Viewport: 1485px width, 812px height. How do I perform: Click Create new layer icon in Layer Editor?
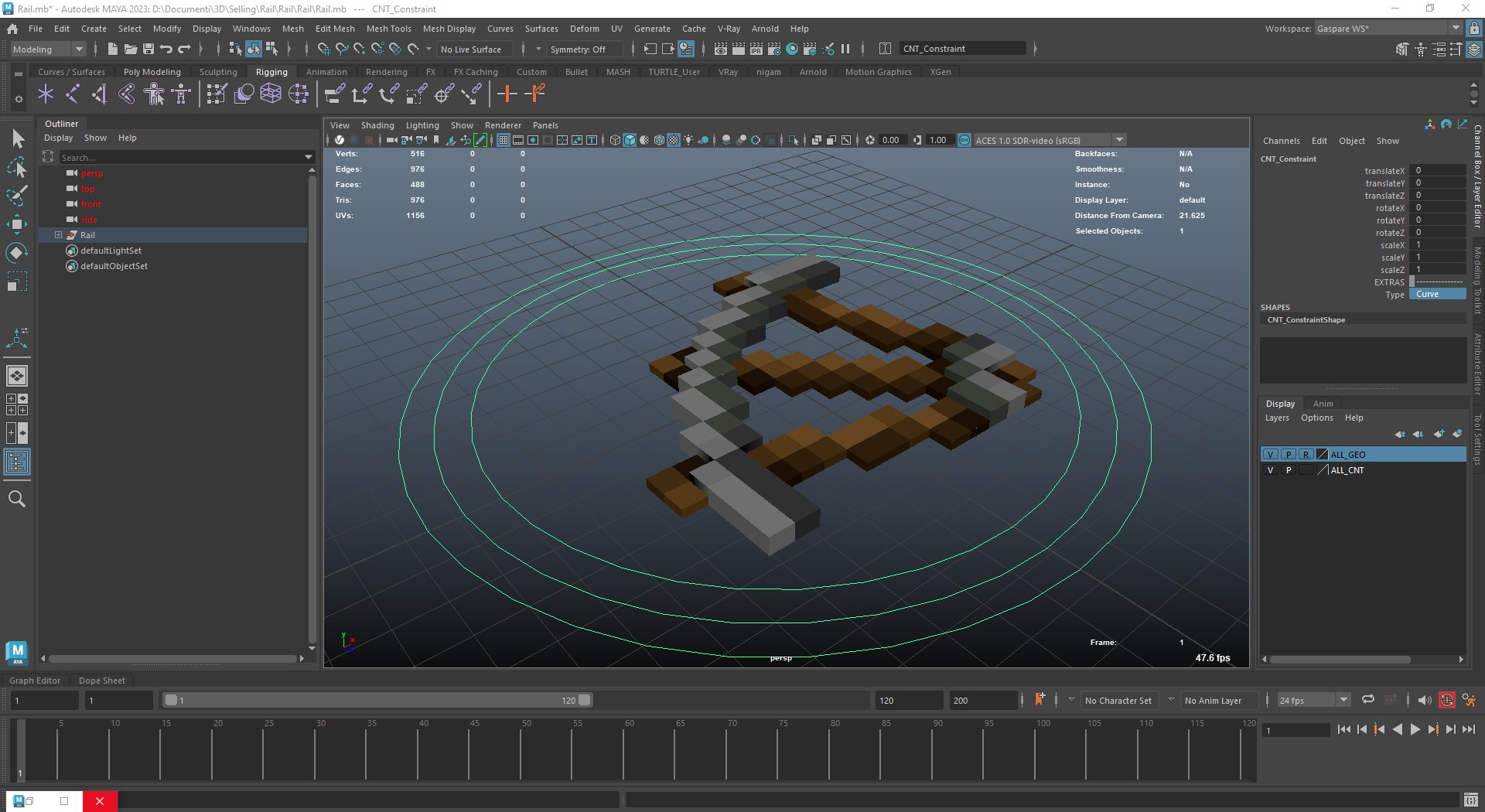[x=1439, y=434]
